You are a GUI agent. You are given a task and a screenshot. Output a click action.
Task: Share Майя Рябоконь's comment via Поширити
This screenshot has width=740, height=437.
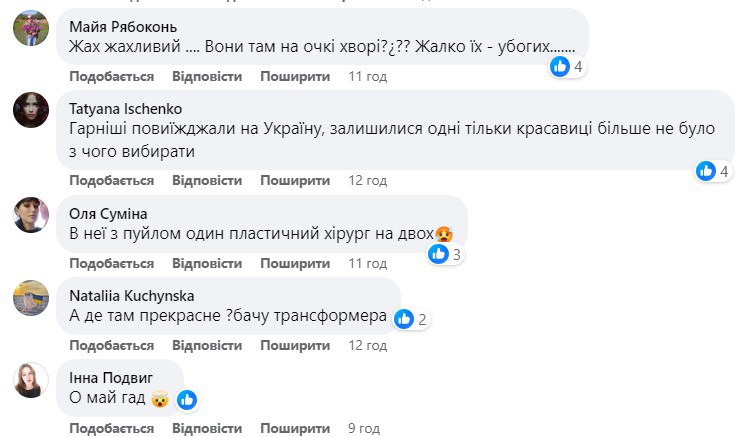point(295,77)
